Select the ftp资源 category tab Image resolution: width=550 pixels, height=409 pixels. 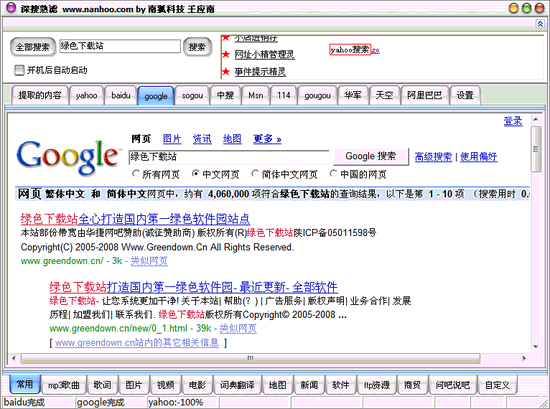pos(377,385)
